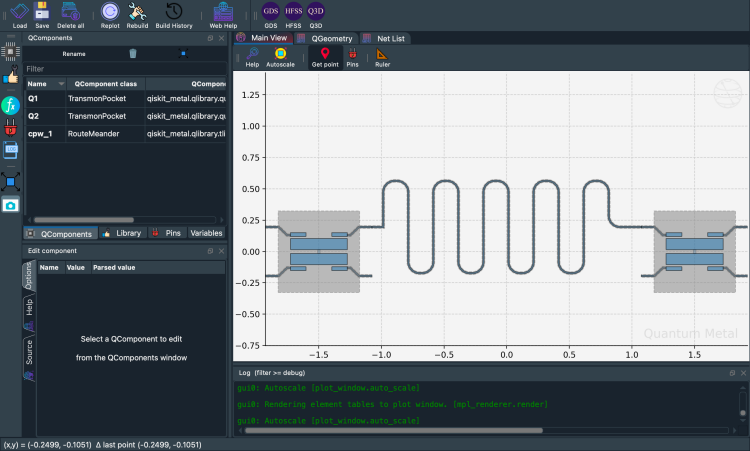The image size is (750, 451).
Task: Click the zoom-to-component icon beside trash
Action: pos(183,54)
